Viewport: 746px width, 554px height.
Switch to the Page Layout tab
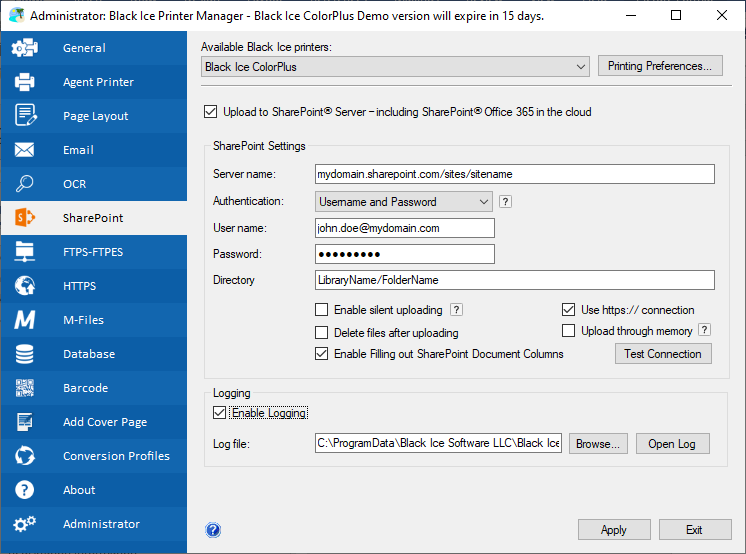93,116
